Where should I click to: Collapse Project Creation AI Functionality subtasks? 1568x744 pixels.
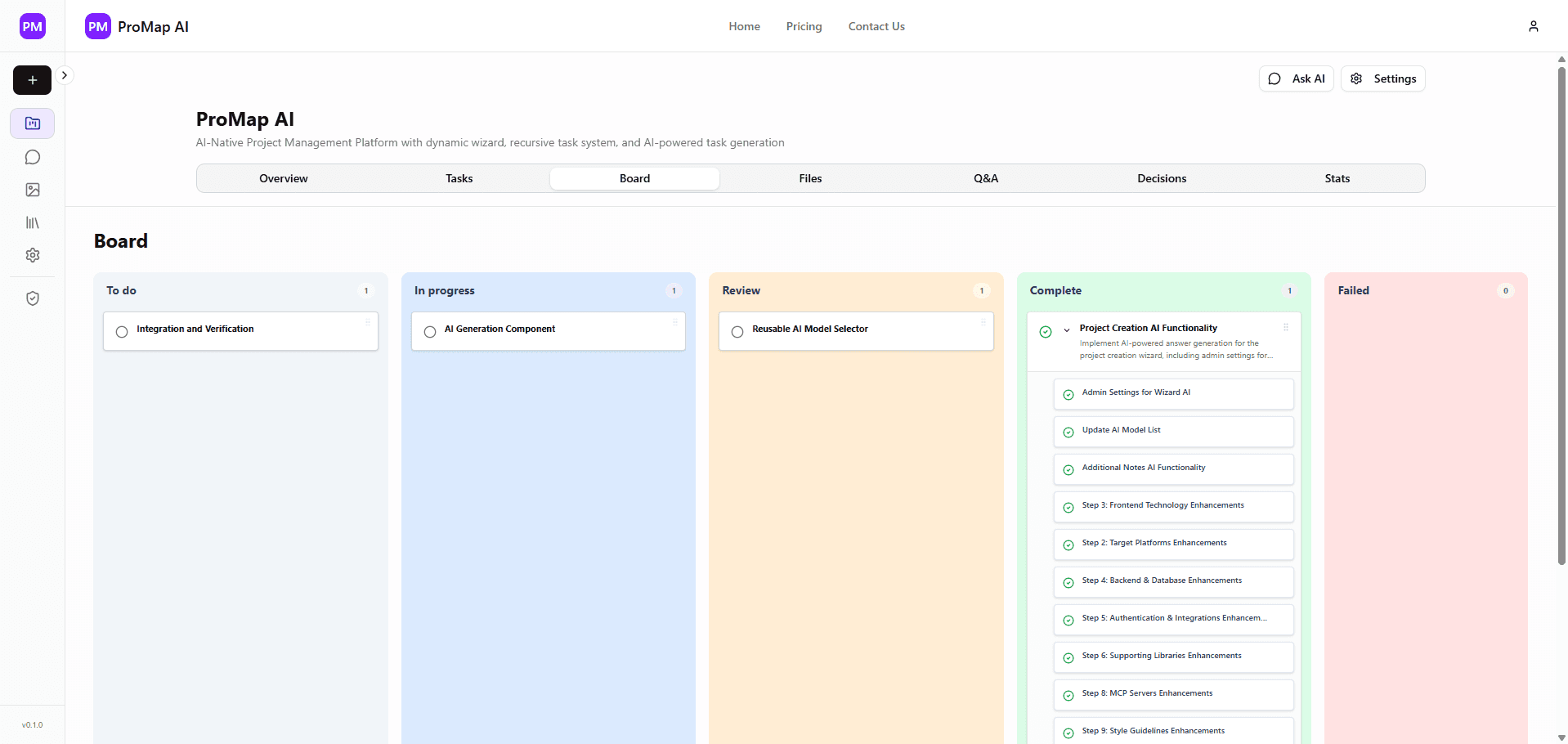click(1067, 330)
